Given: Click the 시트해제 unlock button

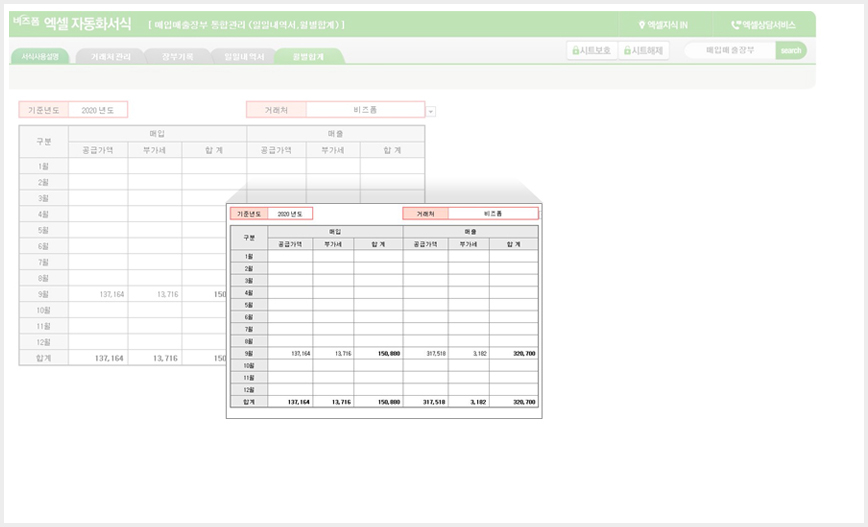Looking at the screenshot, I should pos(643,50).
